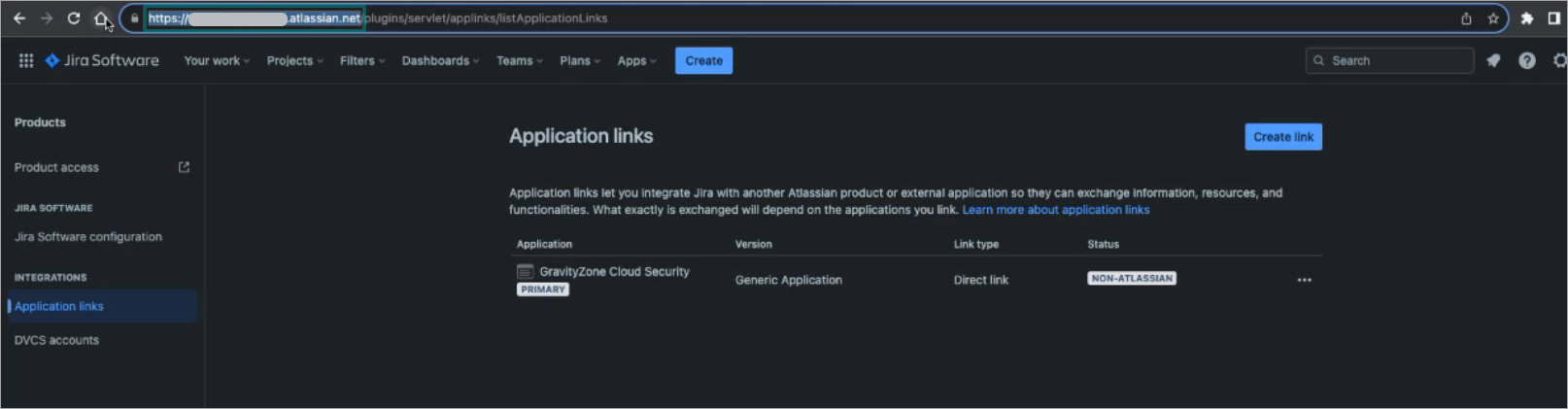This screenshot has height=409, width=1568.
Task: Toggle browser side panel icon
Action: 1553,18
